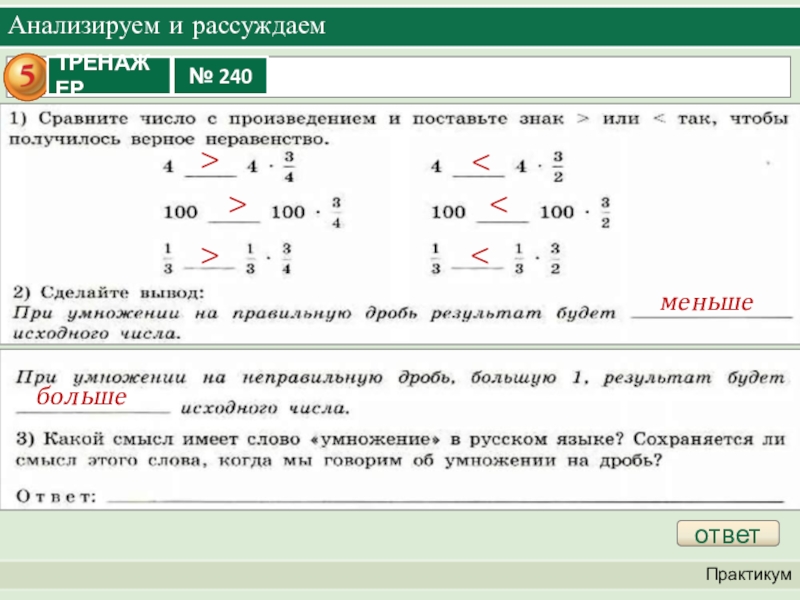The width and height of the screenshot is (800, 600).
Task: Click the red '<' sign beside 1/3 · 3/2
Action: click(x=479, y=259)
